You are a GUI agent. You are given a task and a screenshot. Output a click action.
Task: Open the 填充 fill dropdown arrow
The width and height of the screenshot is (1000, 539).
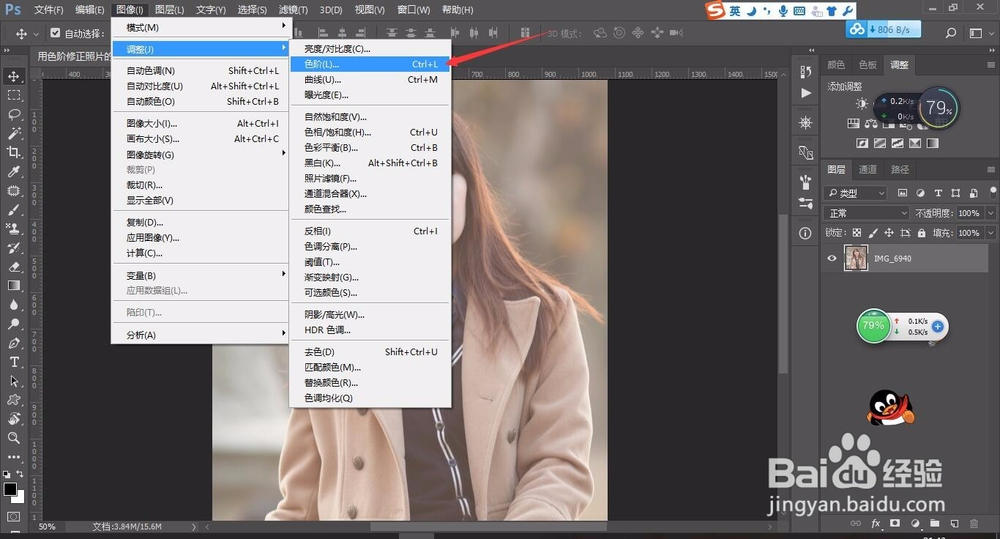[990, 233]
